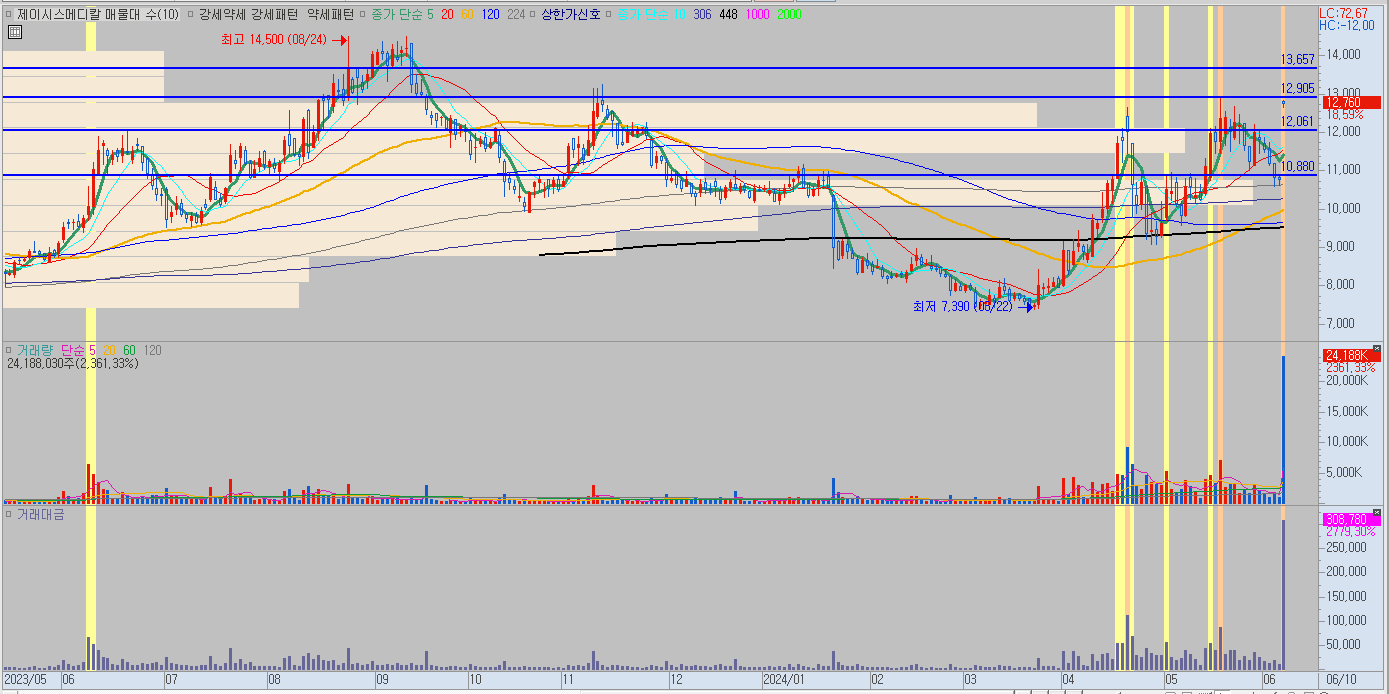The height and width of the screenshot is (694, 1389).
Task: Toggle the square marker before 종가 단순 5
Action: click(363, 14)
